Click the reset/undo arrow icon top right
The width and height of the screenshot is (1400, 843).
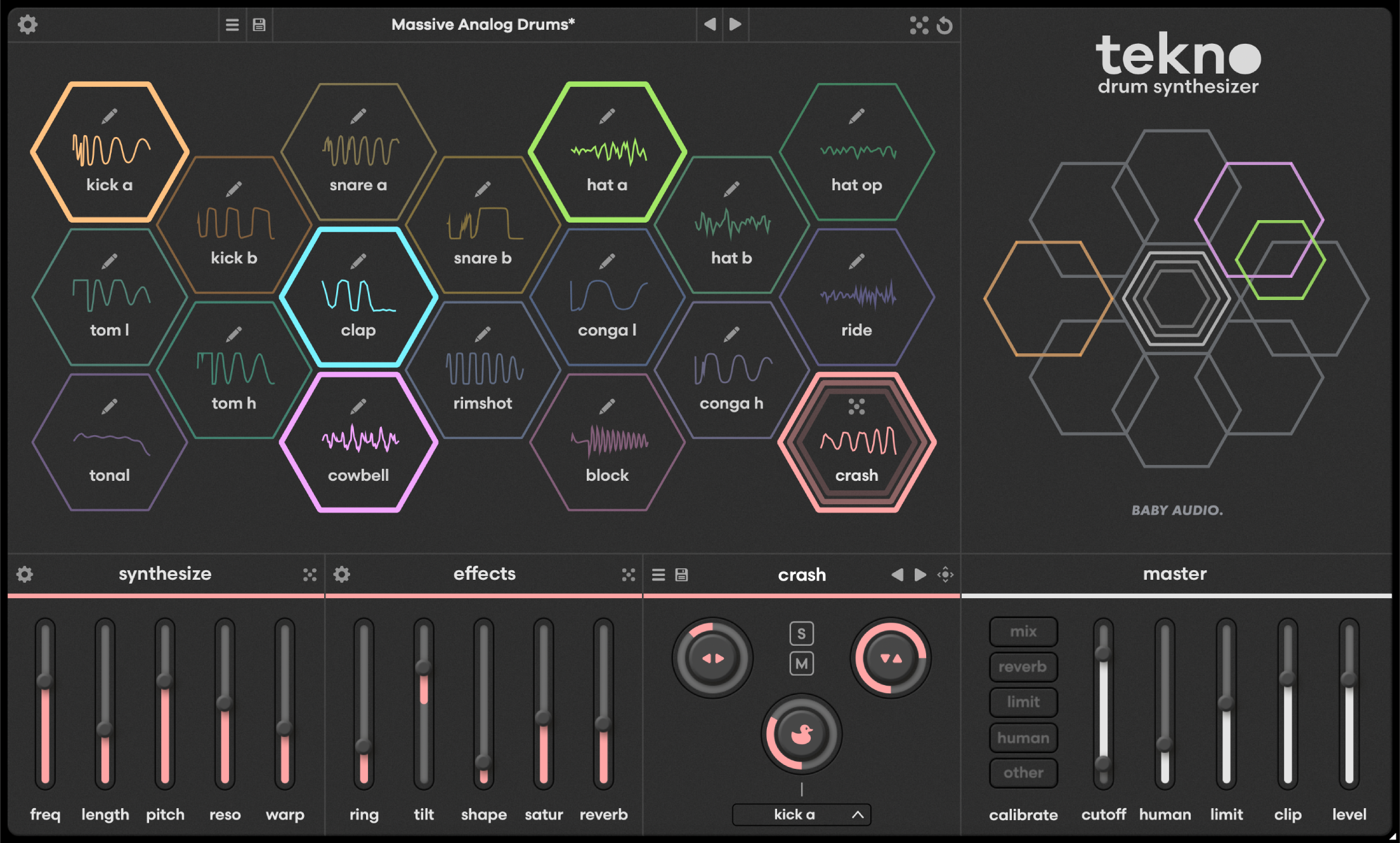[x=945, y=25]
